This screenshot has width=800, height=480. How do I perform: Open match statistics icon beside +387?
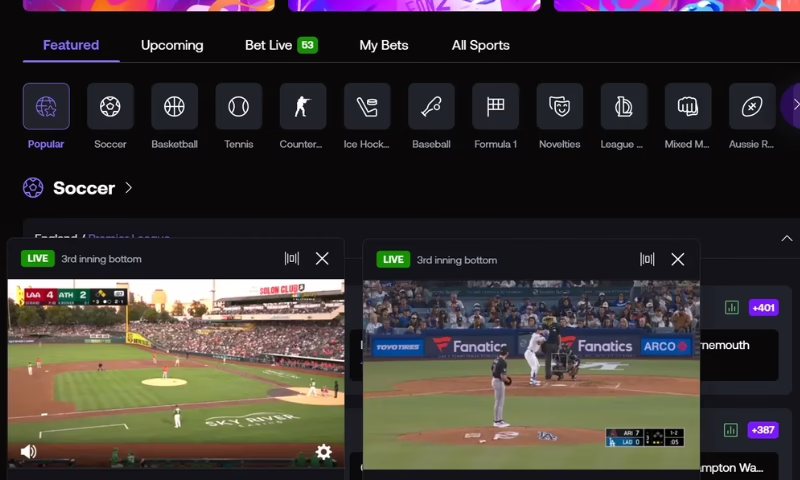pyautogui.click(x=731, y=430)
